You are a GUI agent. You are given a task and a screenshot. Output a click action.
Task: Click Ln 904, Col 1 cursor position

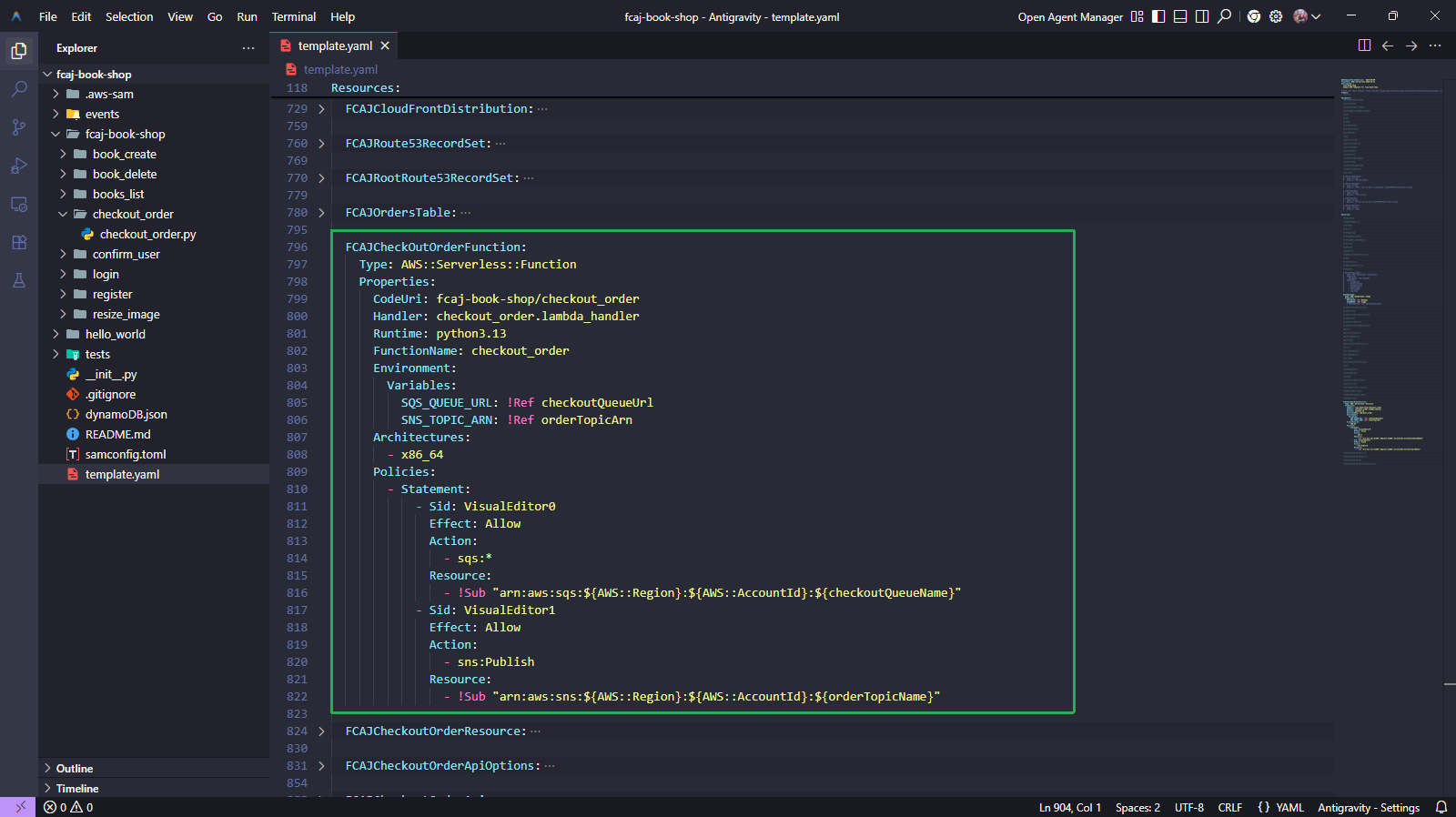pyautogui.click(x=1069, y=807)
